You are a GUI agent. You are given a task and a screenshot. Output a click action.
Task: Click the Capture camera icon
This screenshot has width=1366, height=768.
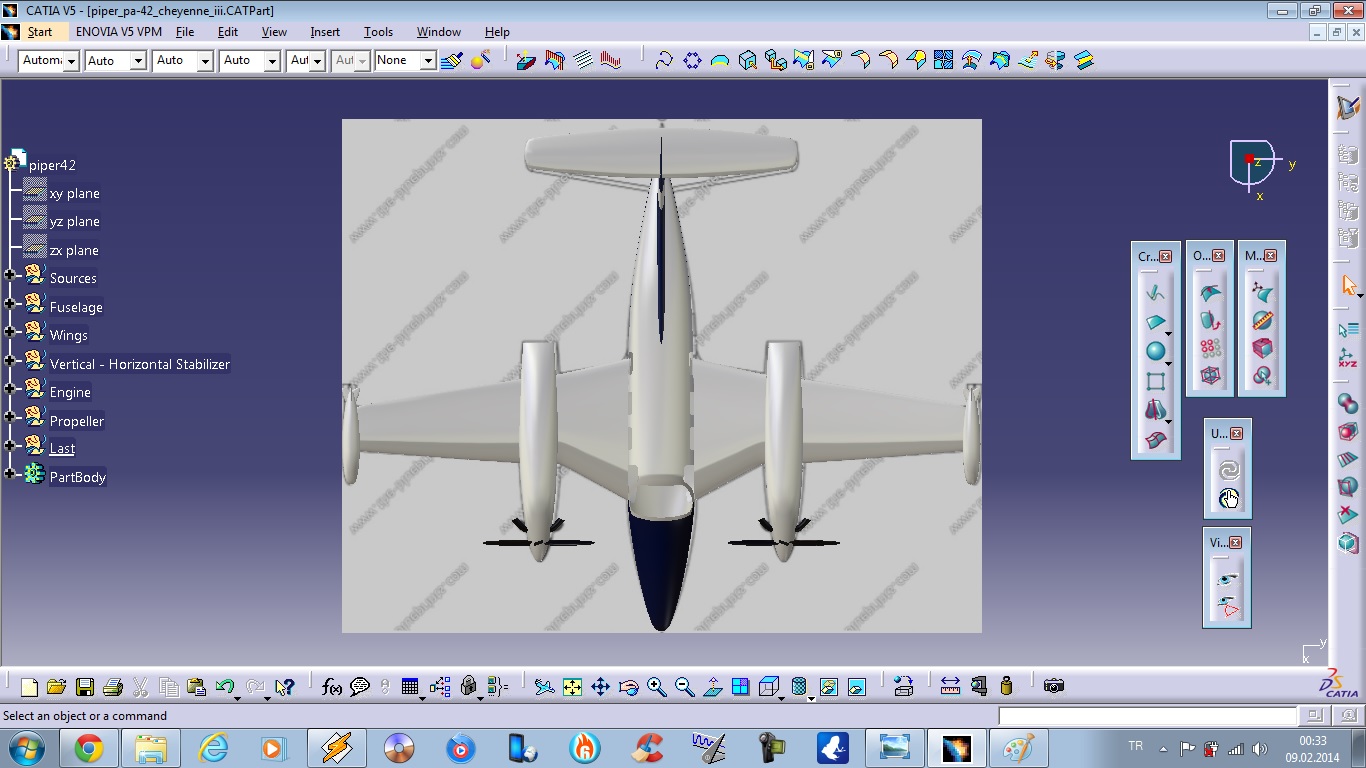[x=1053, y=686]
